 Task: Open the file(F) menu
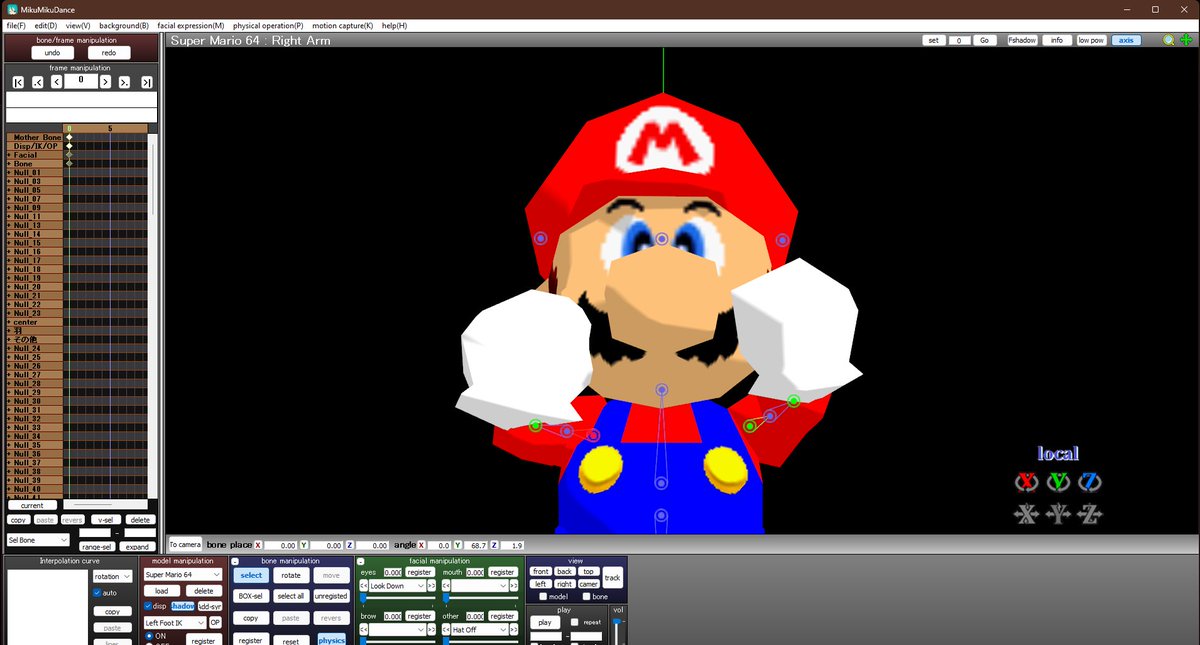[16, 25]
